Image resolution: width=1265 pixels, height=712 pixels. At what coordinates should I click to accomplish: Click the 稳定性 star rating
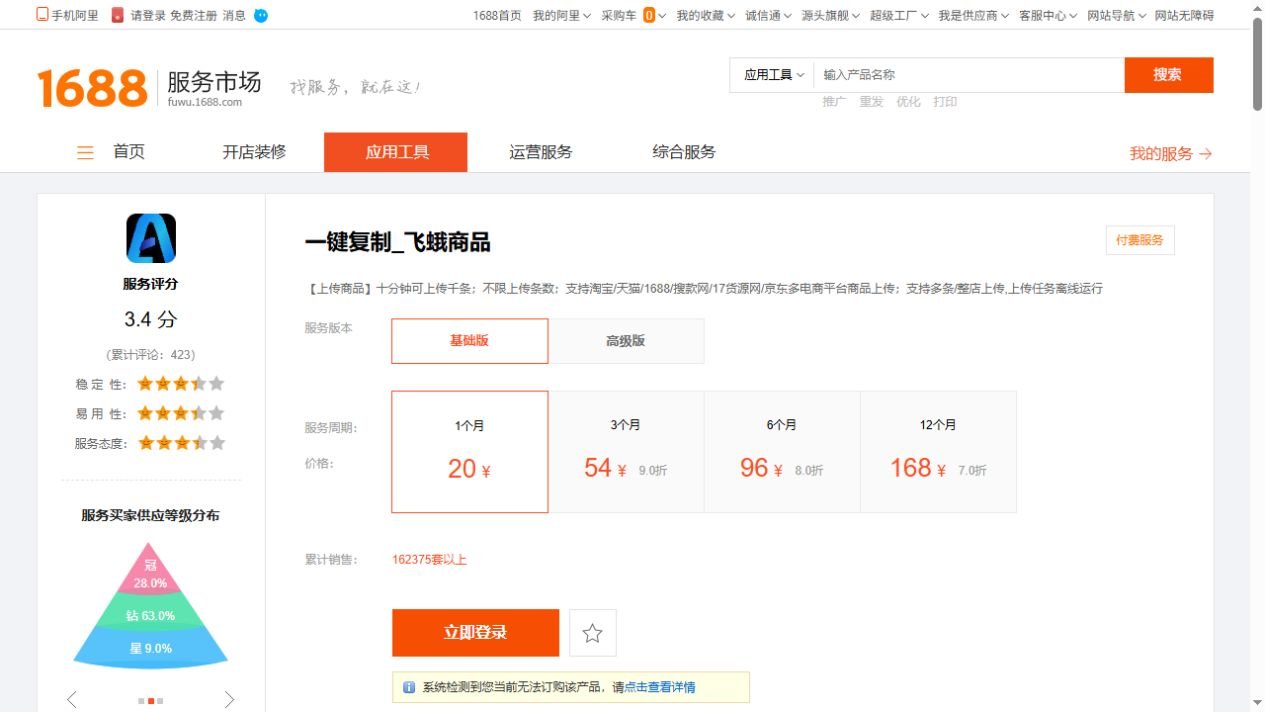pyautogui.click(x=181, y=384)
